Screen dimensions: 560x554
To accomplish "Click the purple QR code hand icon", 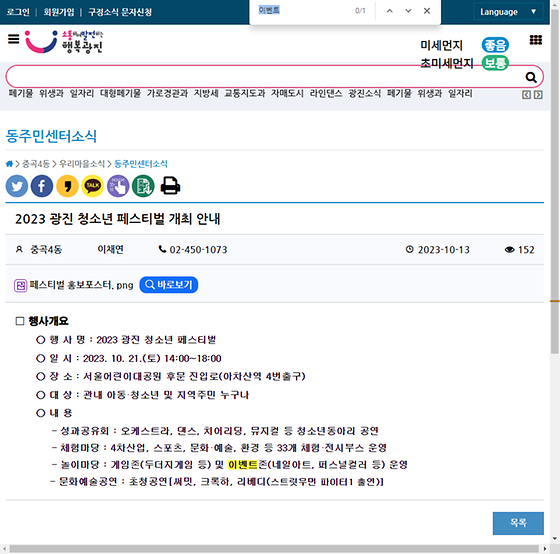I will click(x=118, y=186).
